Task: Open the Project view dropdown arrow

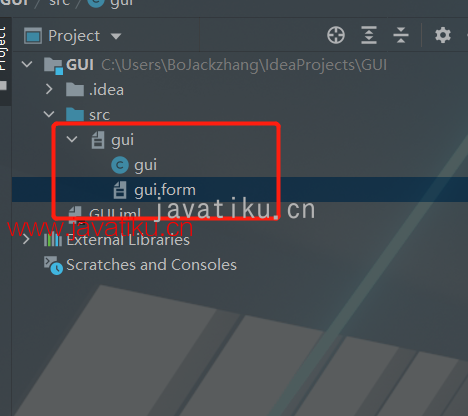Action: pos(116,36)
